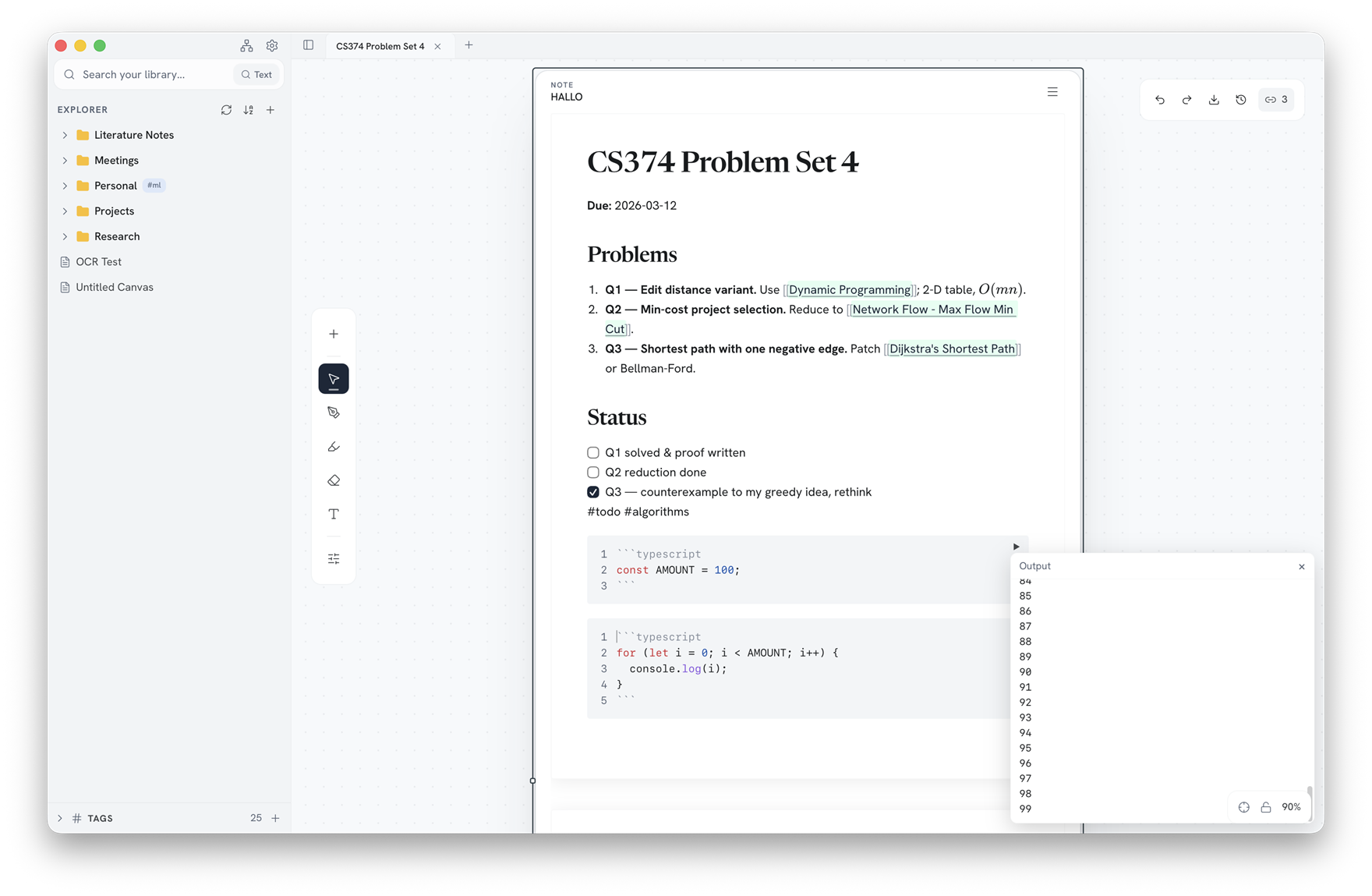Select the pen drawing tool

click(x=334, y=413)
